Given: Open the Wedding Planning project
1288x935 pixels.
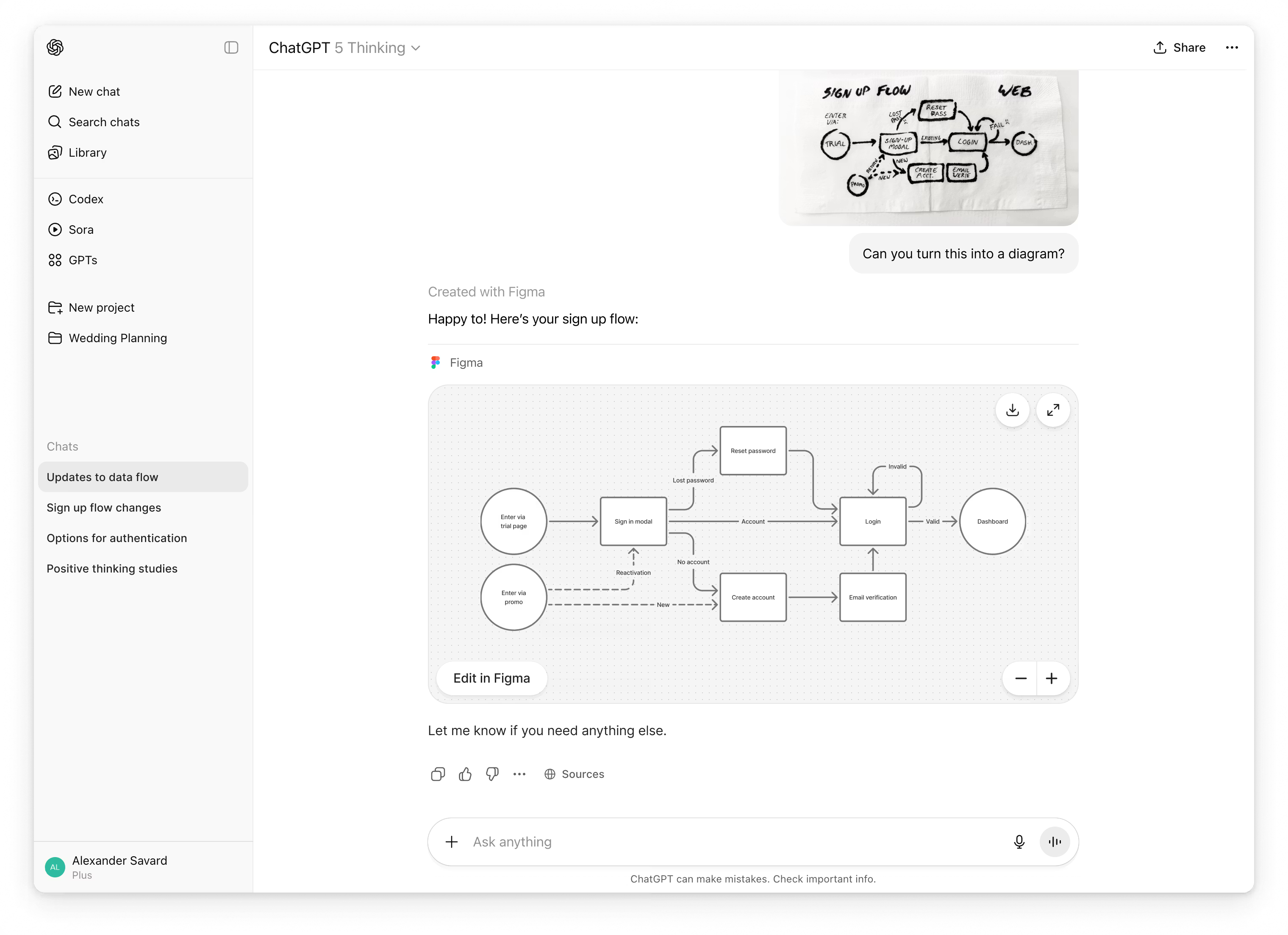Looking at the screenshot, I should (x=117, y=338).
